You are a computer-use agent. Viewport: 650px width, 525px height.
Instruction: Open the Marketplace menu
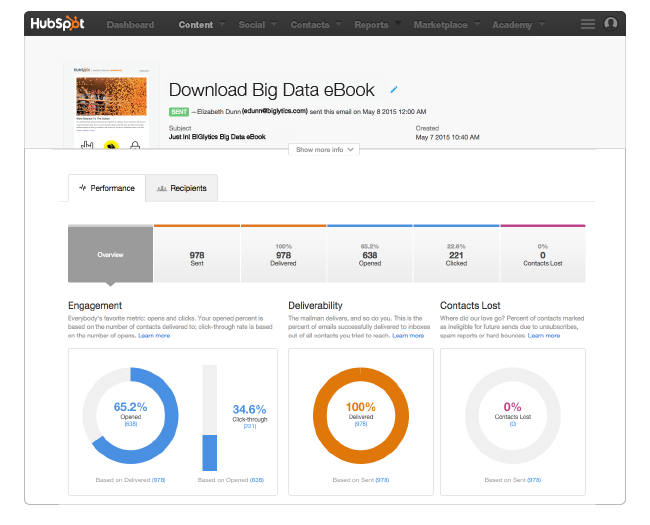point(445,25)
